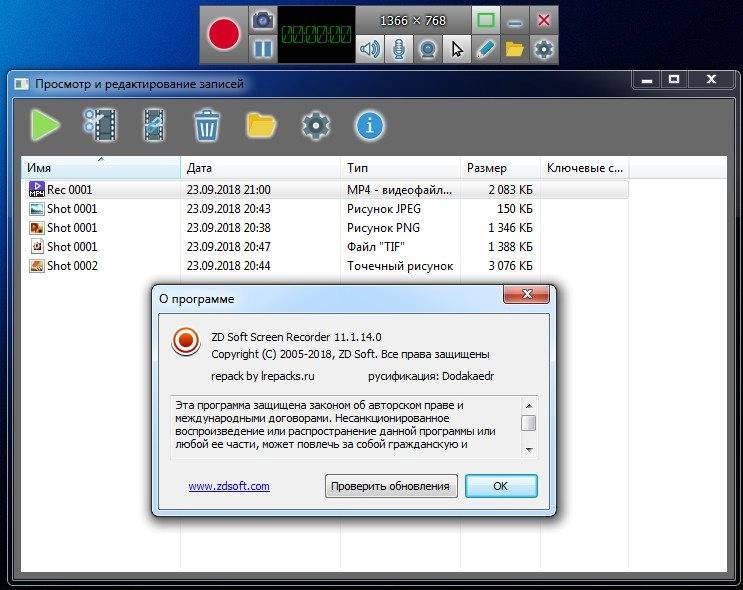The height and width of the screenshot is (590, 743).
Task: Click the pause button on recorder bar
Action: (x=263, y=49)
